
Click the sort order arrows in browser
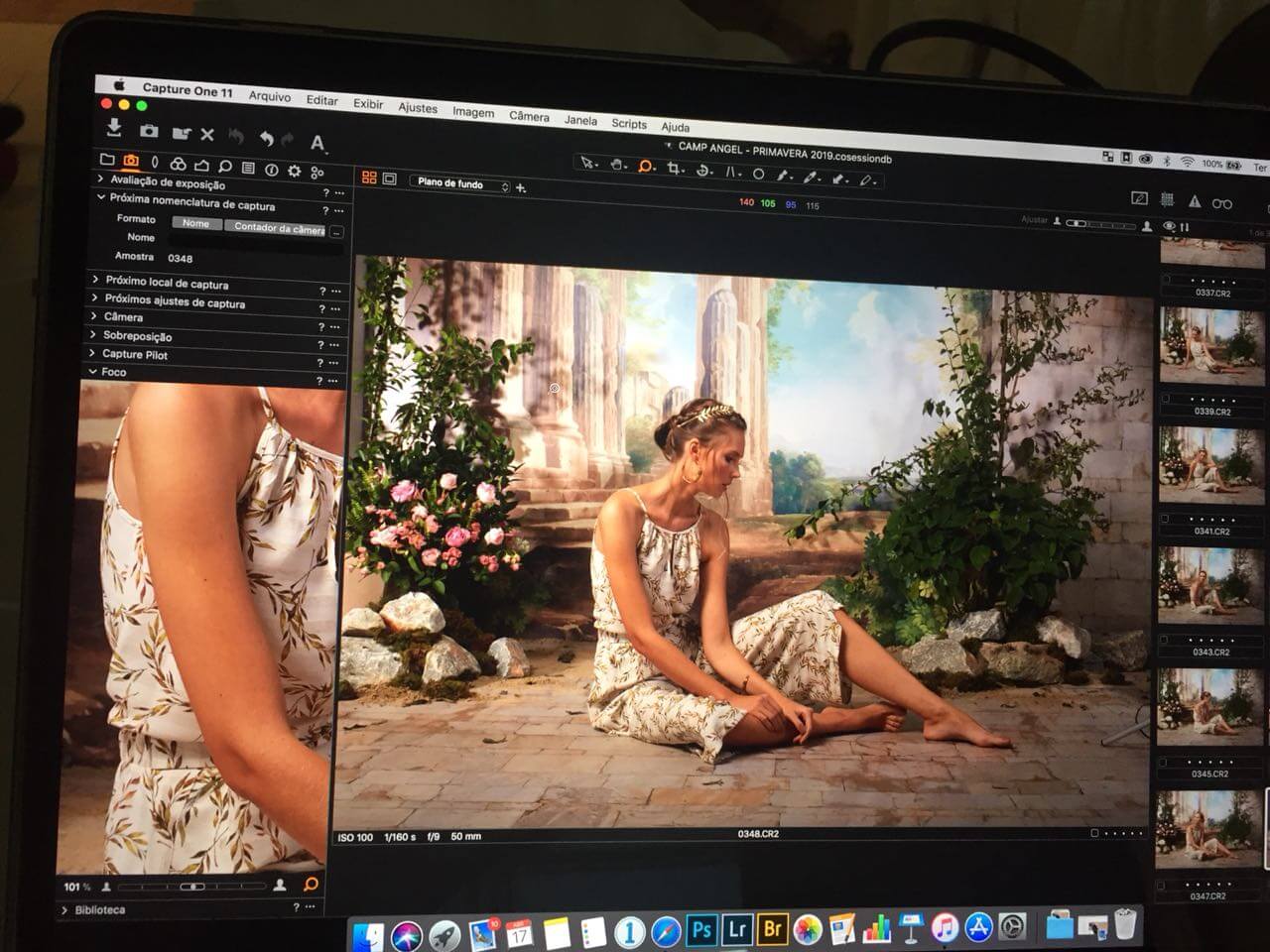click(1184, 228)
